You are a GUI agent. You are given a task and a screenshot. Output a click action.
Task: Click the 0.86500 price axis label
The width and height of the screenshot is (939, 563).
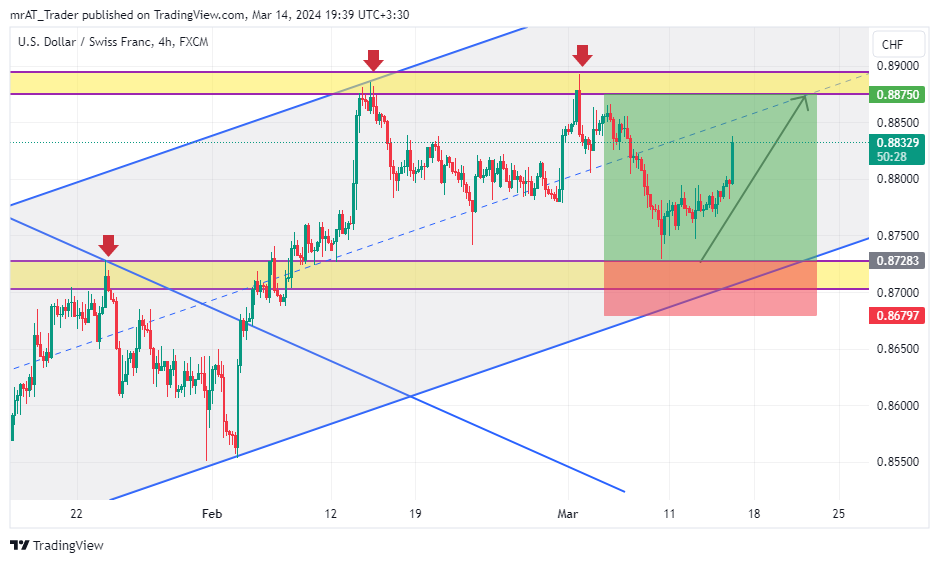898,349
